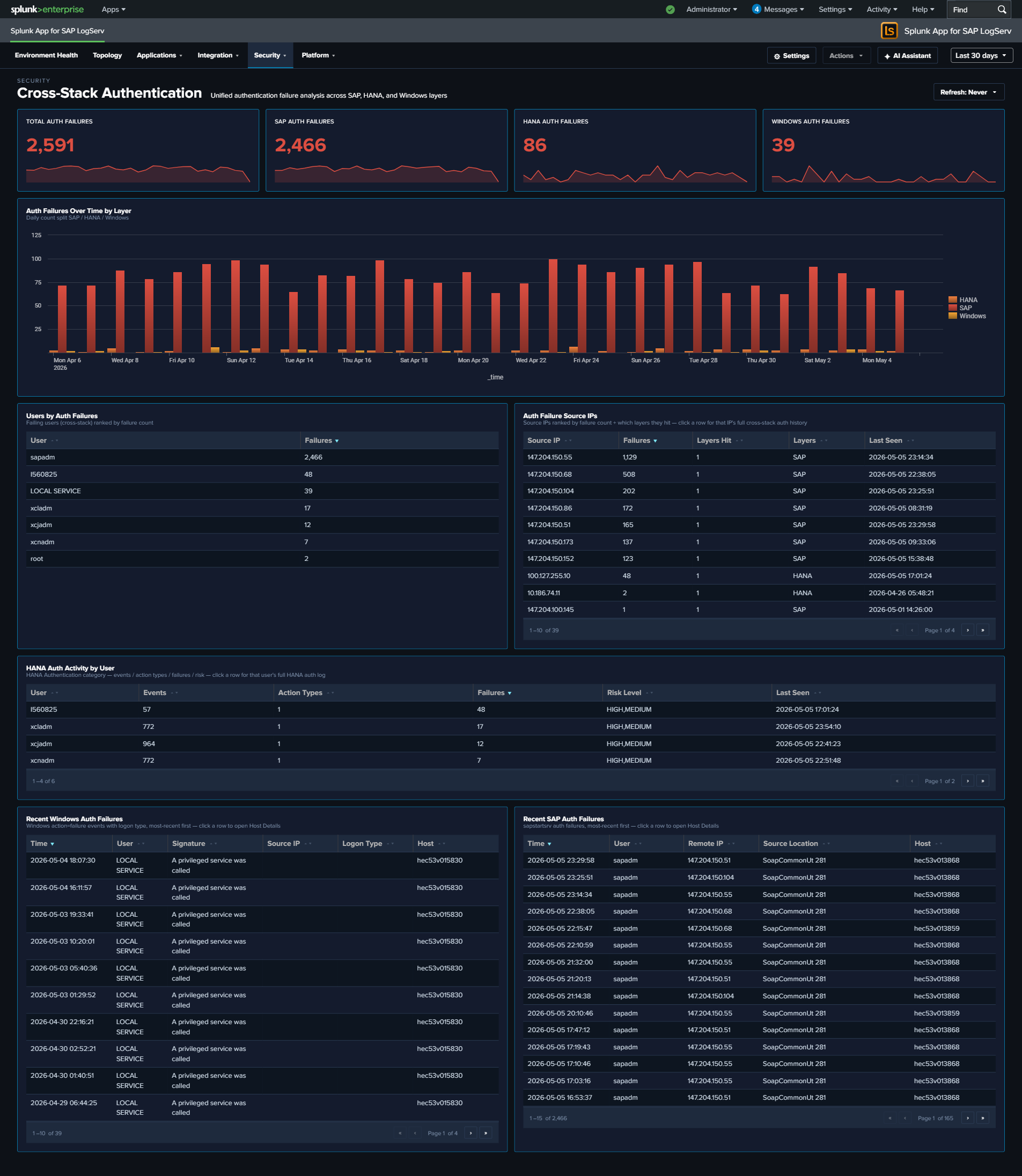Open the top-bar Settings menu
The height and width of the screenshot is (1176, 1022).
pyautogui.click(x=835, y=9)
